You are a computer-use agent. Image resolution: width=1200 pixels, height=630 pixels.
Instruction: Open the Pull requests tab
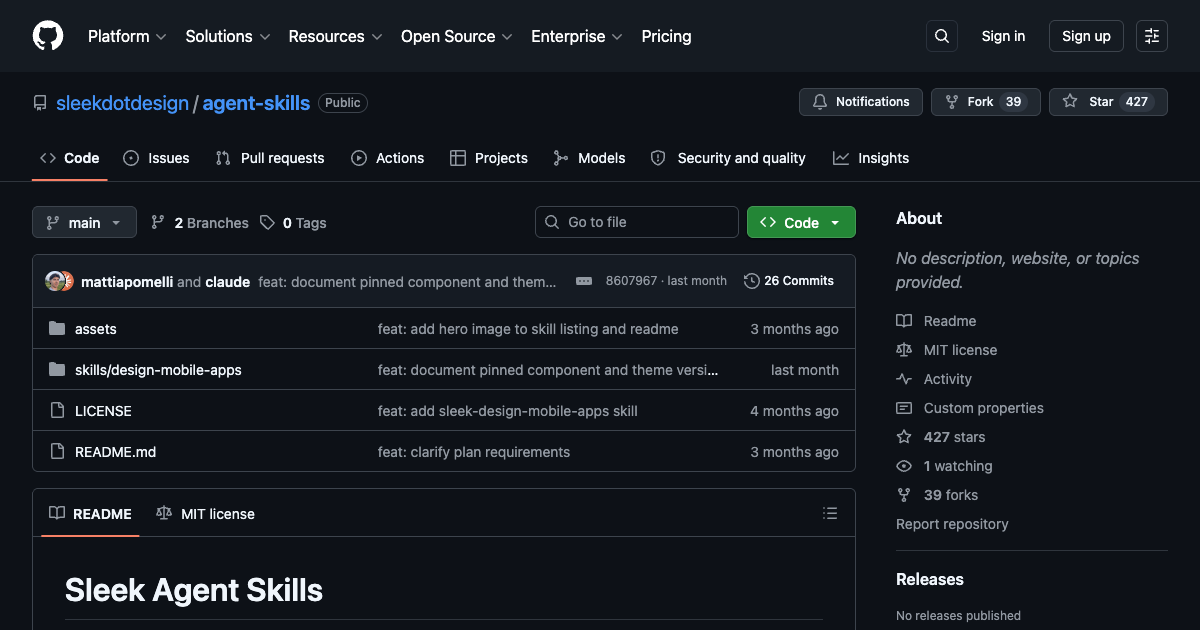pyautogui.click(x=270, y=158)
